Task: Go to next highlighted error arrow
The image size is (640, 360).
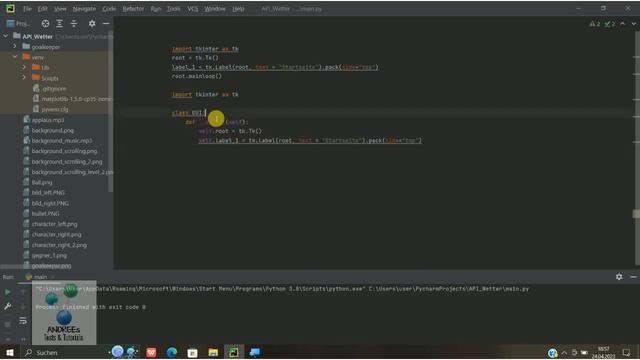Action: tap(633, 24)
